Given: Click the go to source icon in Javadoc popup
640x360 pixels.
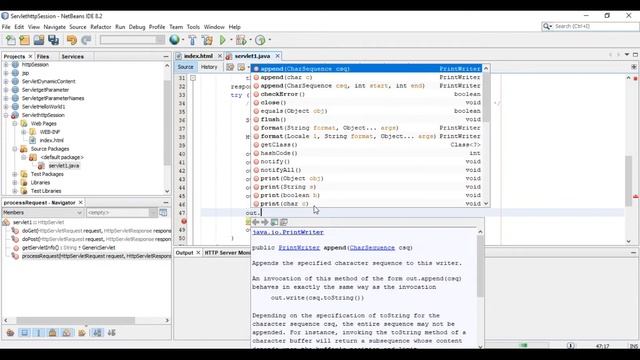Looking at the screenshot, I should coord(284,222).
